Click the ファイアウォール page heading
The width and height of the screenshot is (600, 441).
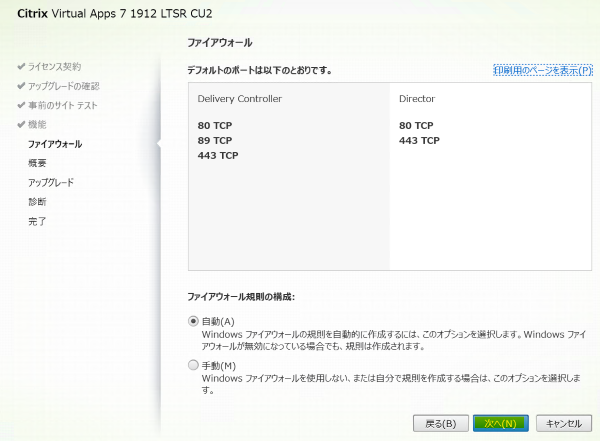point(220,42)
